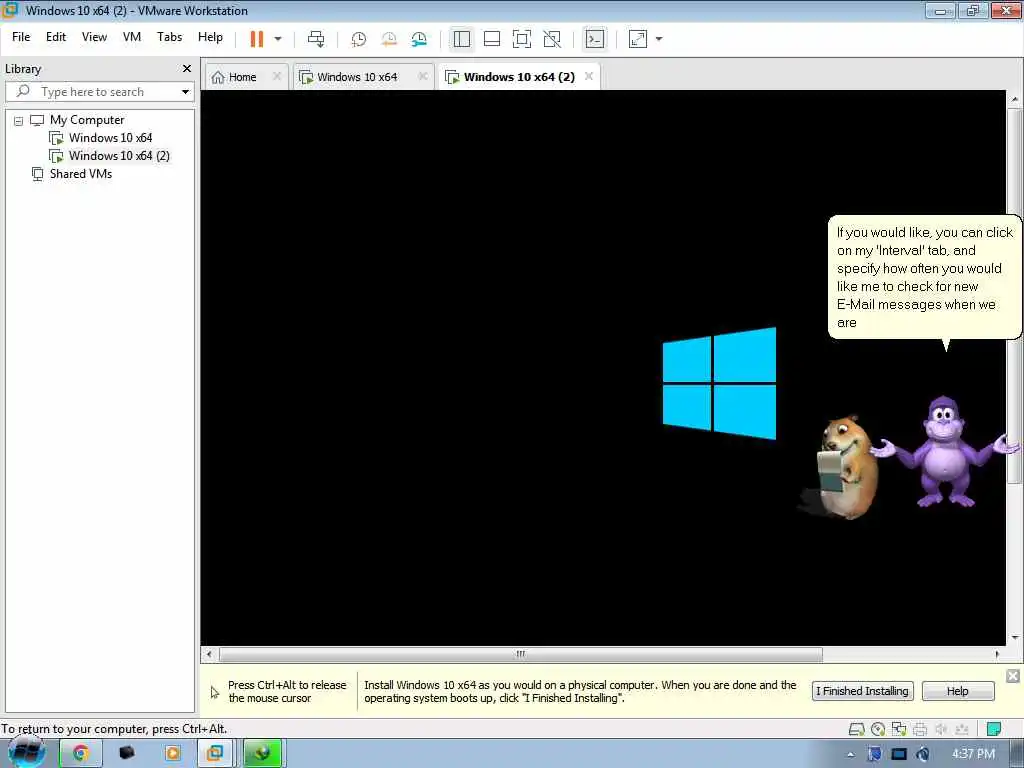Click the message log status icon
Image resolution: width=1024 pixels, height=768 pixels.
pos(993,729)
